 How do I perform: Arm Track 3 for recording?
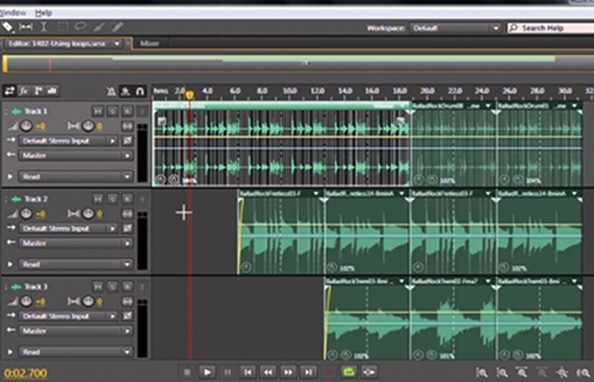[127, 286]
